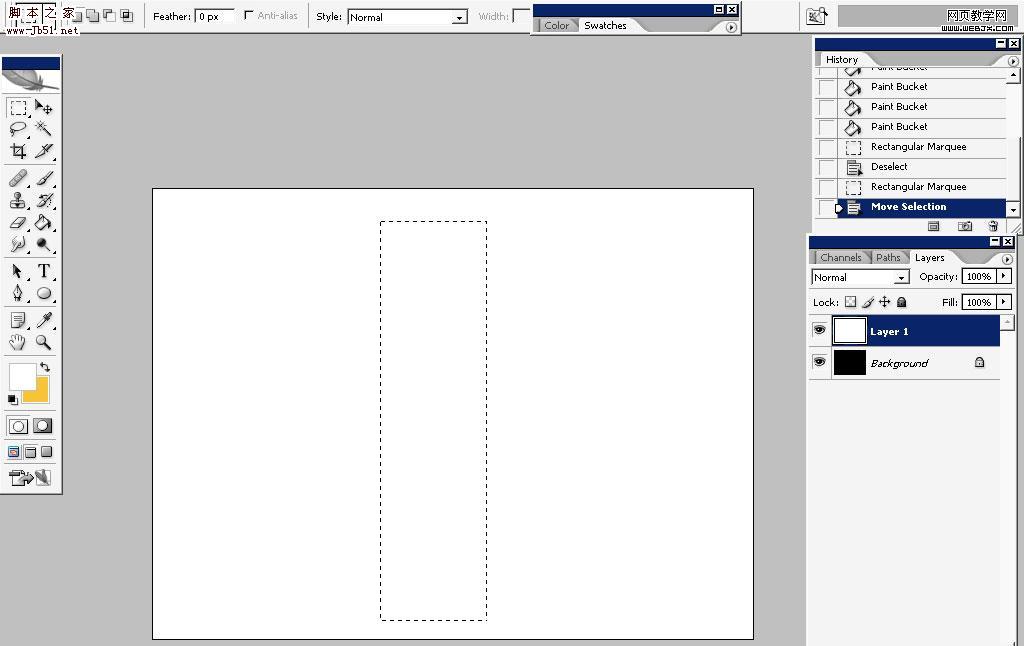The width and height of the screenshot is (1024, 646).
Task: Open the Swatches tab
Action: 604,26
